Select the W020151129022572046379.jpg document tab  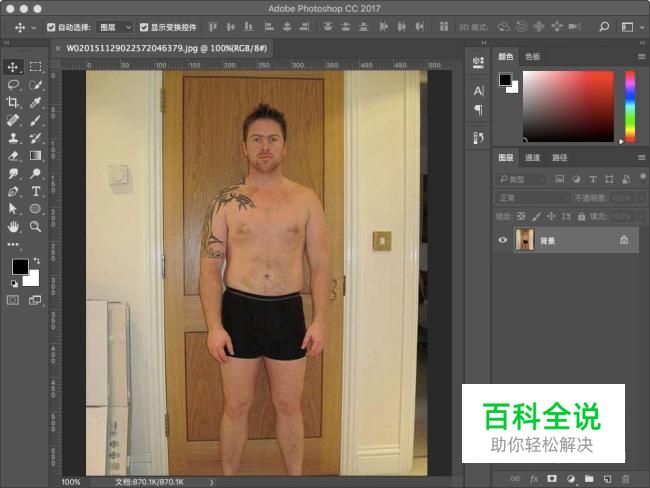click(167, 49)
